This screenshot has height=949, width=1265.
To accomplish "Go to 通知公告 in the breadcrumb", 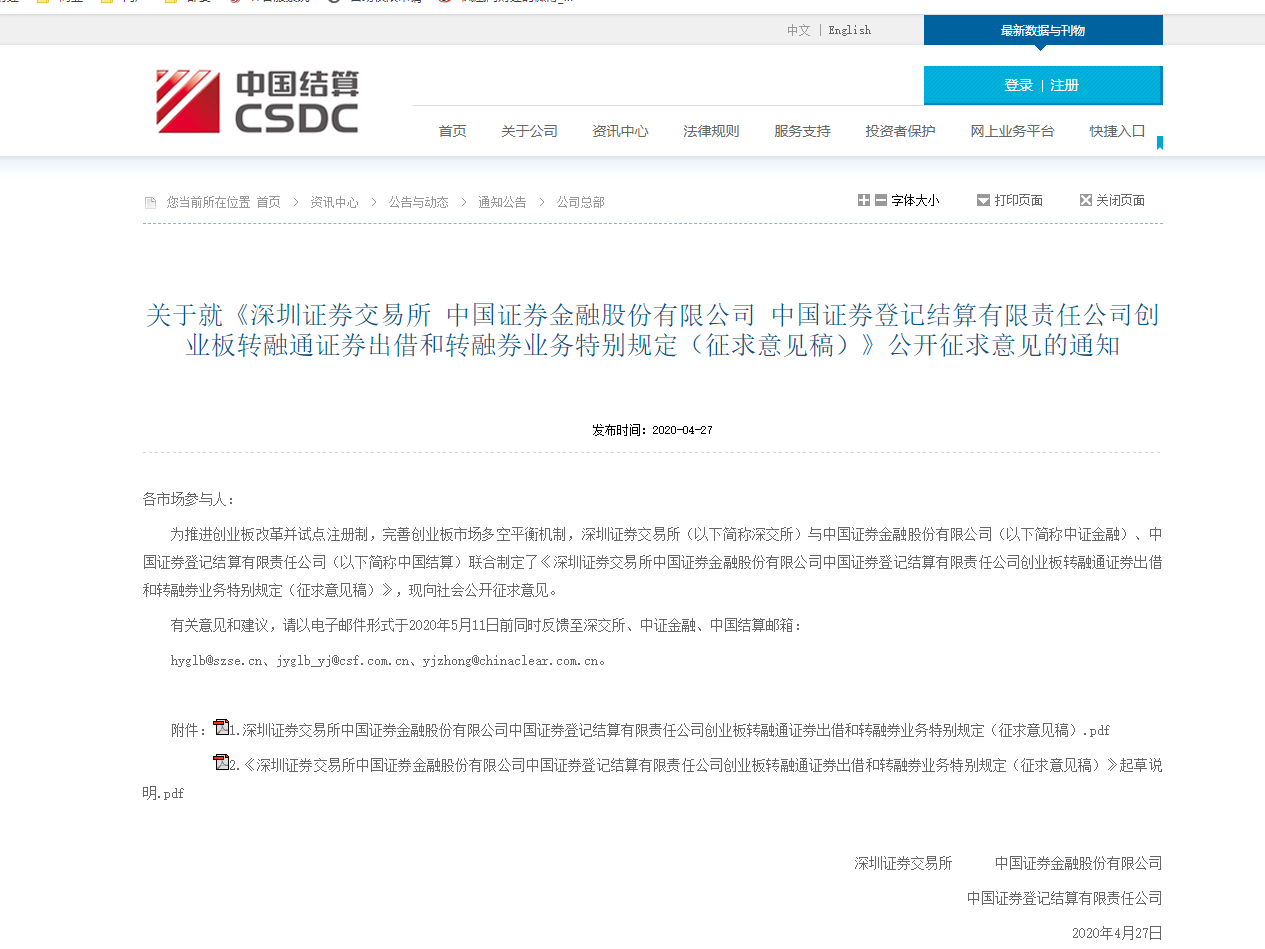I will click(x=502, y=202).
